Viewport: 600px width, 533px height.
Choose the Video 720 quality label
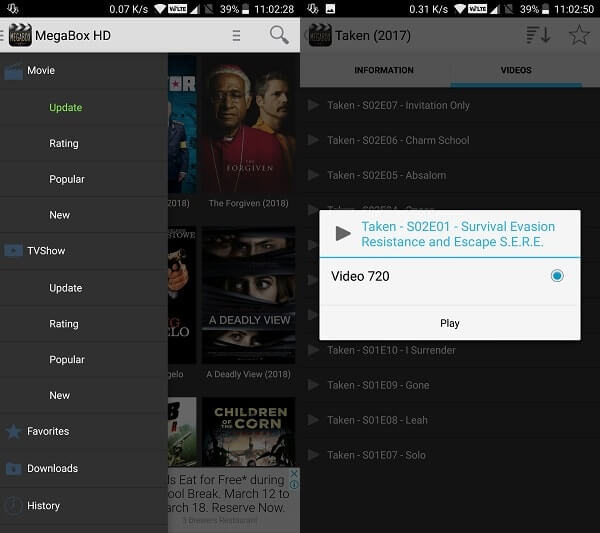coord(360,276)
